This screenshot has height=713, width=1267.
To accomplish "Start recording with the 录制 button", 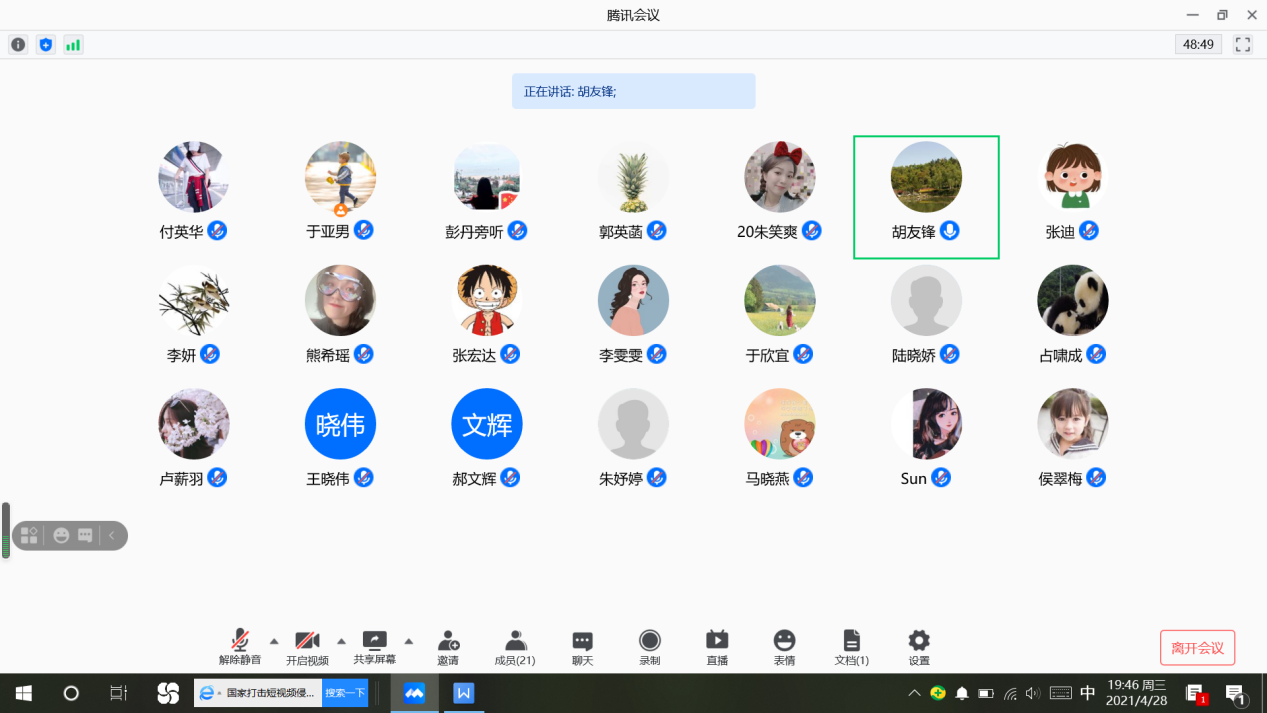I will pyautogui.click(x=650, y=647).
